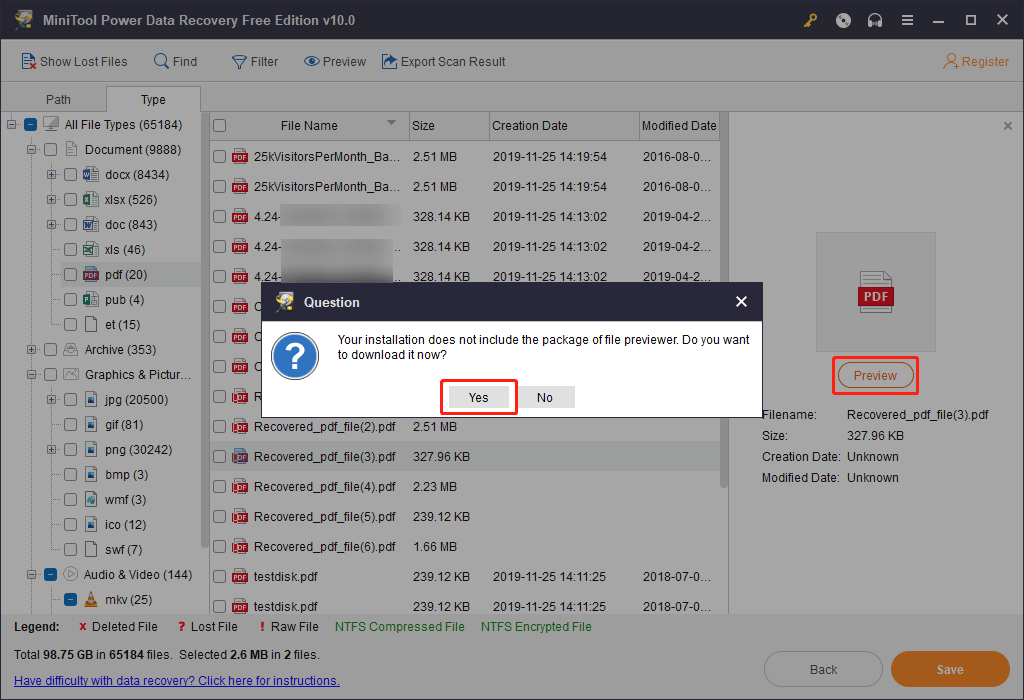Screen dimensions: 1024x700
Task: Expand the jpg (20500) node
Action: click(52, 399)
